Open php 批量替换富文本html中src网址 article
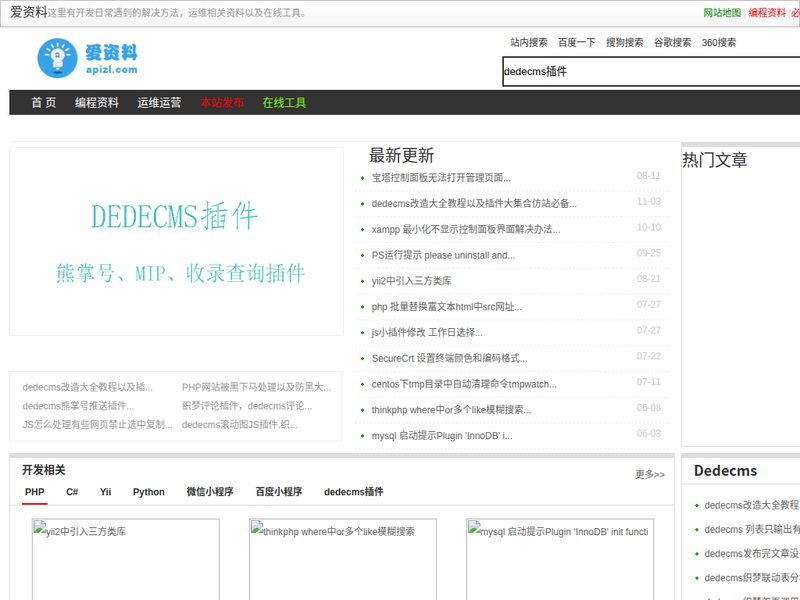This screenshot has width=800, height=600. 446,307
